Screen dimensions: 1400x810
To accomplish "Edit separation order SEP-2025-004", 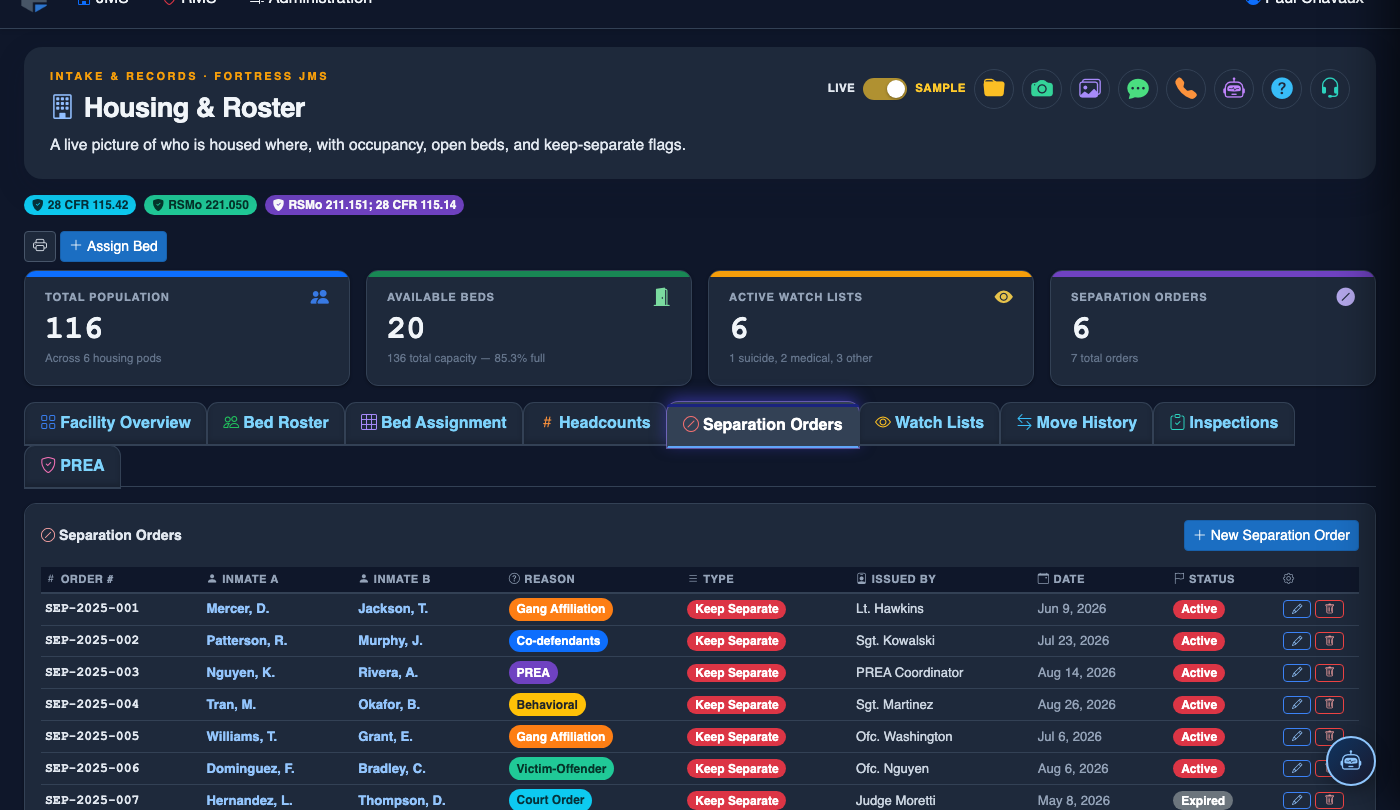I will pyautogui.click(x=1297, y=705).
